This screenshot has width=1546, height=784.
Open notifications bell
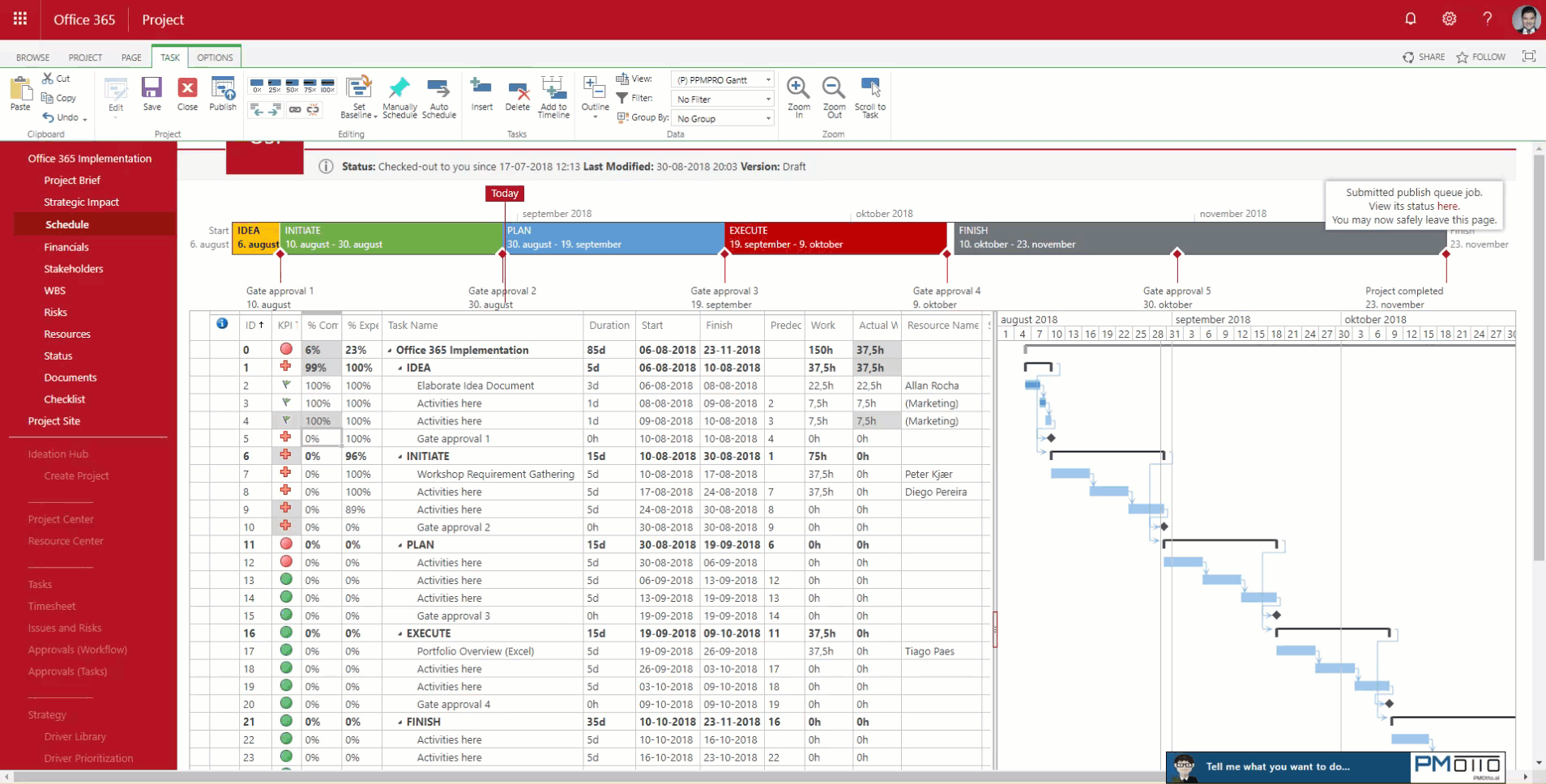[x=1411, y=19]
